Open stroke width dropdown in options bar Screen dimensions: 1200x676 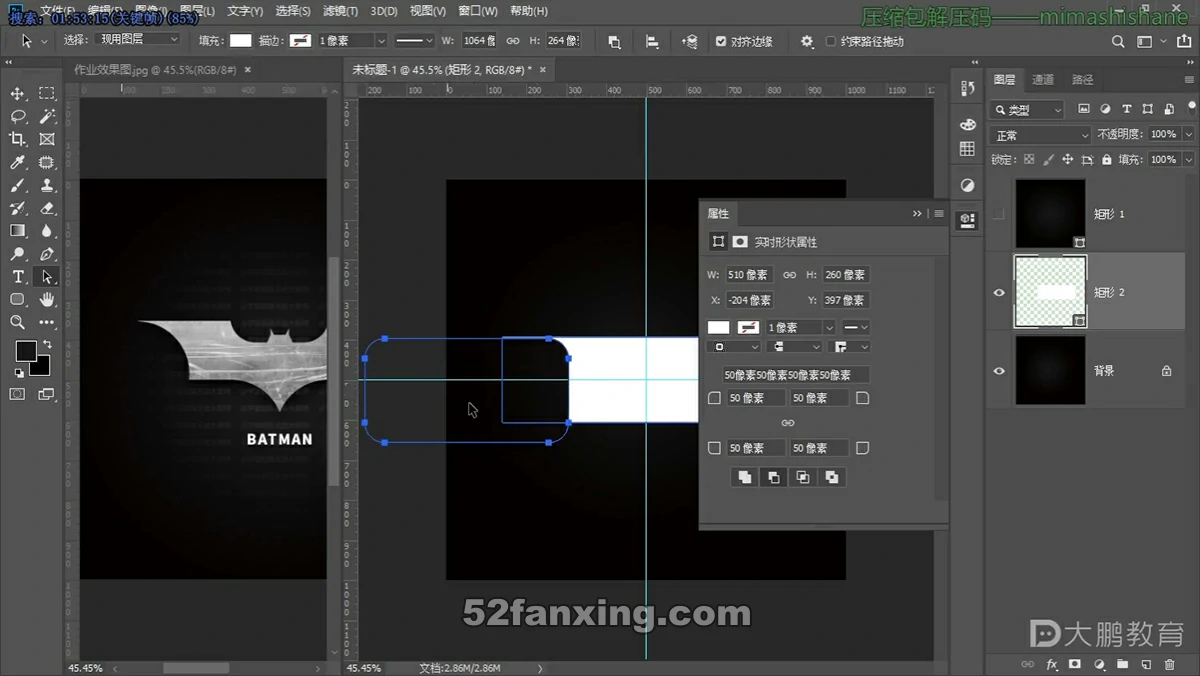point(381,41)
